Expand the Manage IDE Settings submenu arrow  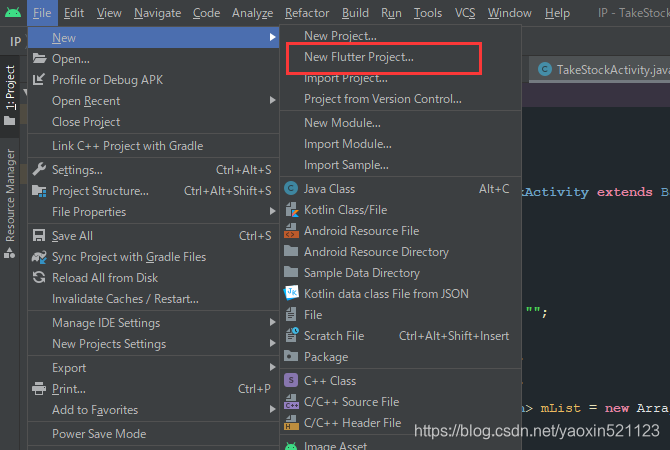272,322
